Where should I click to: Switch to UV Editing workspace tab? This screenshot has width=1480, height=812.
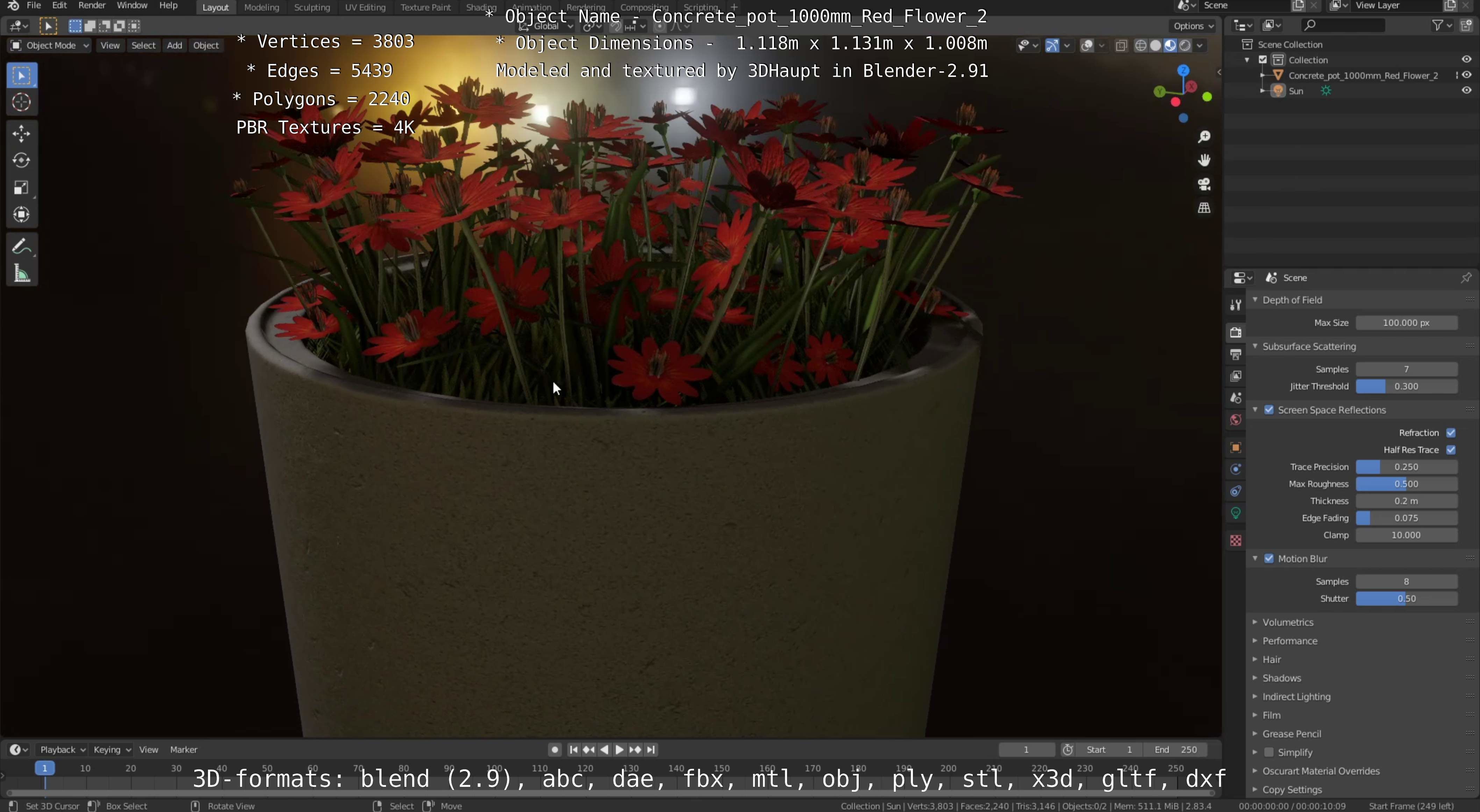pyautogui.click(x=365, y=7)
